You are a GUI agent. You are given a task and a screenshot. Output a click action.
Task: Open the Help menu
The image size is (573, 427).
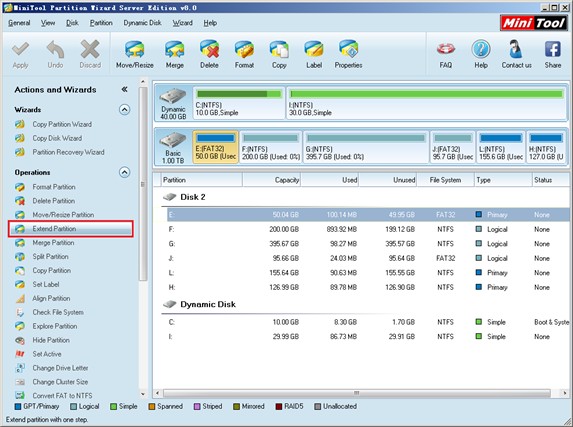[210, 23]
